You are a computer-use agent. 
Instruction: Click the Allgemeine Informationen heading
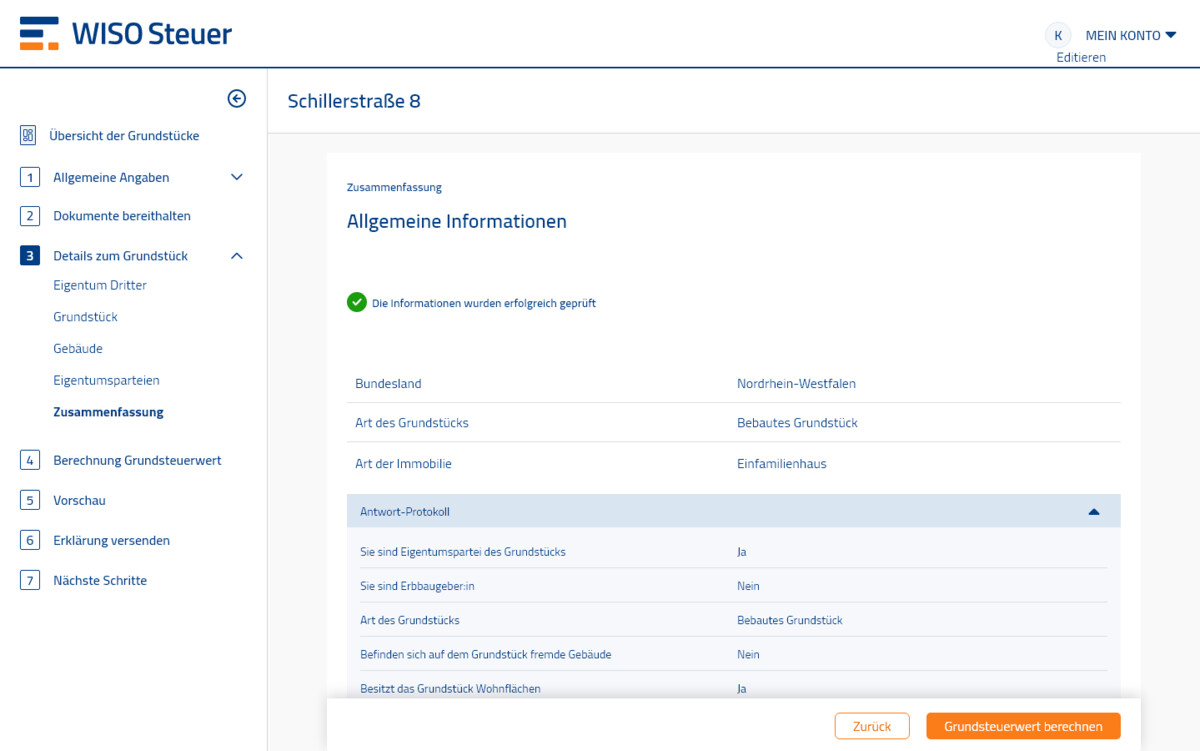(457, 221)
